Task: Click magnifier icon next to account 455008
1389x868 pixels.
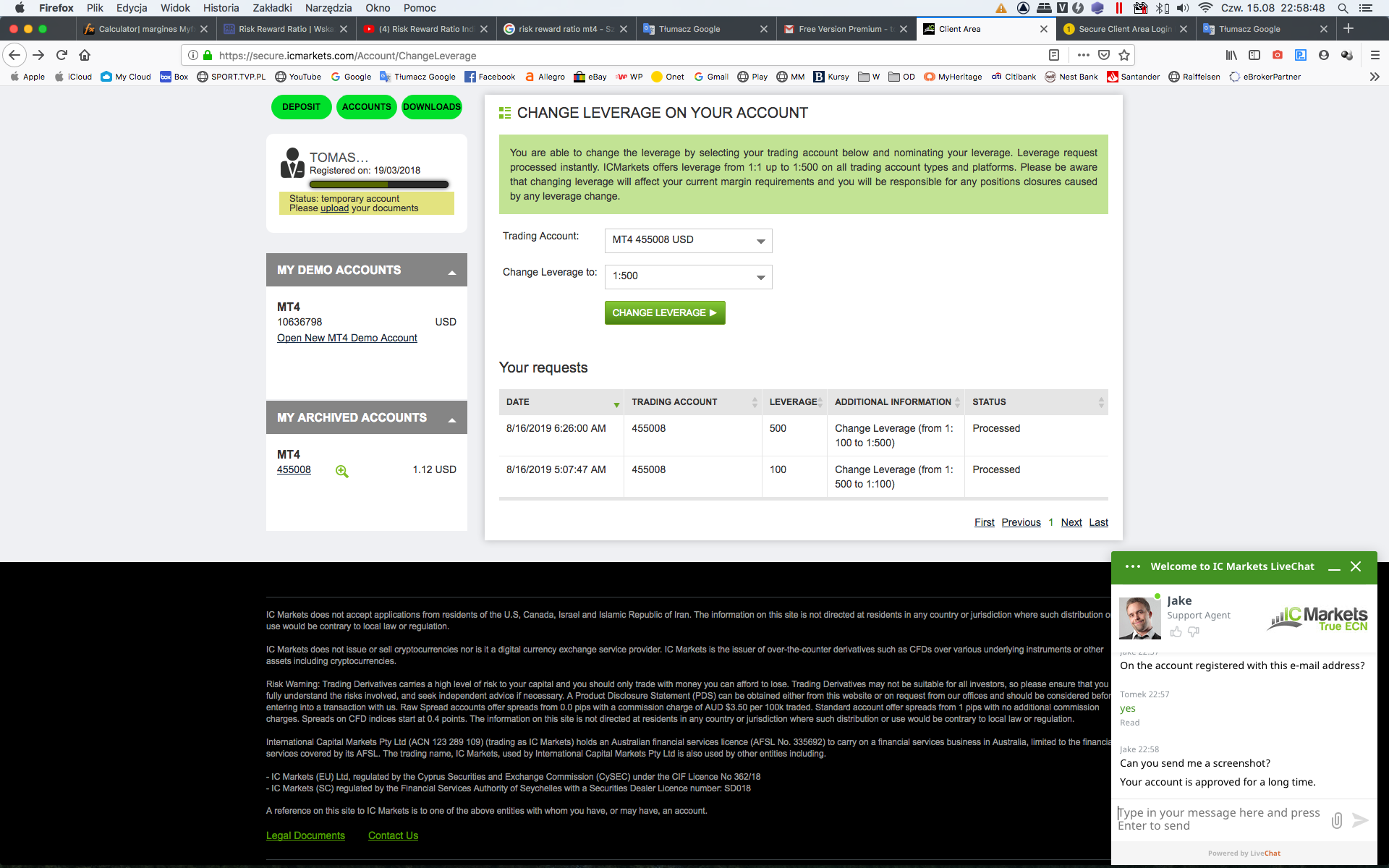Action: pyautogui.click(x=342, y=471)
